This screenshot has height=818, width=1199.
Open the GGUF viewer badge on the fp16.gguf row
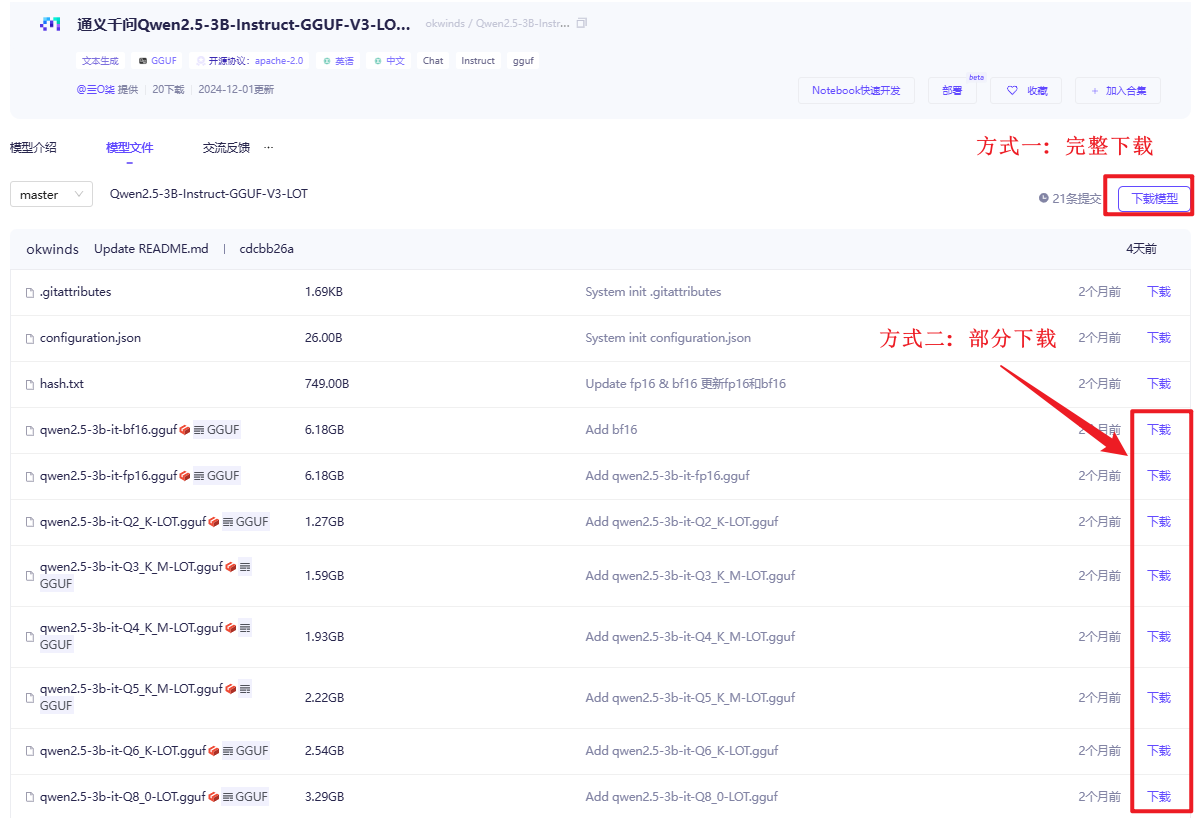tap(216, 476)
